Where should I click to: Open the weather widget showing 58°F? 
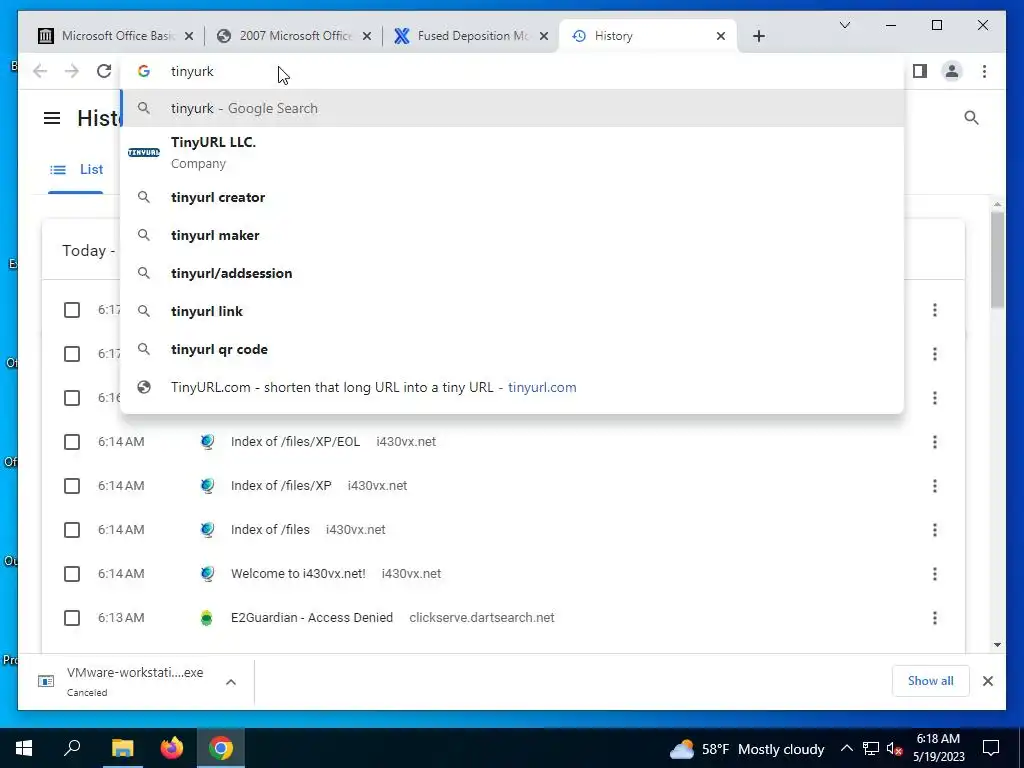746,749
